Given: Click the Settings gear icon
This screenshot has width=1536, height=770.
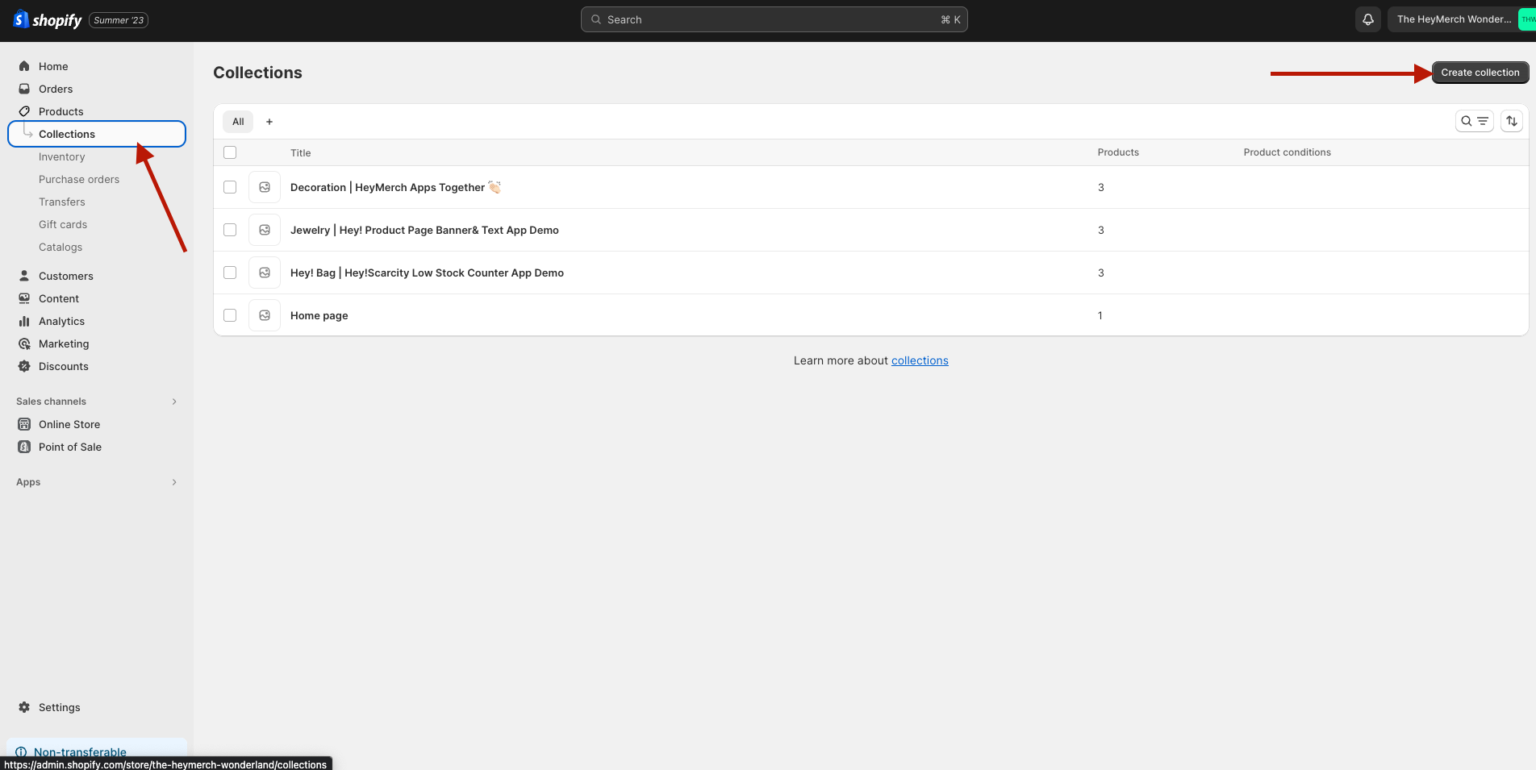Looking at the screenshot, I should tap(24, 707).
